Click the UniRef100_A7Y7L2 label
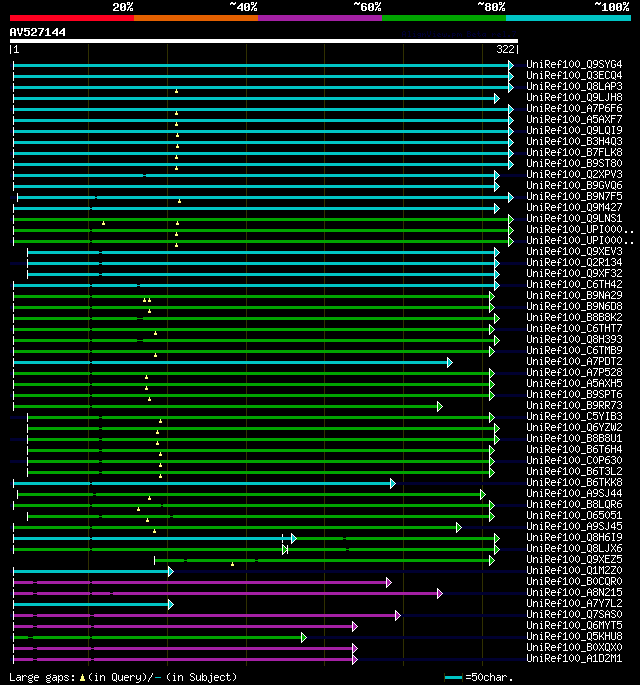 tap(574, 603)
